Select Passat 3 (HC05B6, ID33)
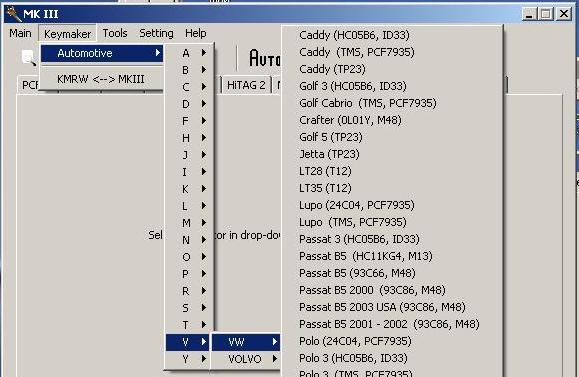 [392, 239]
